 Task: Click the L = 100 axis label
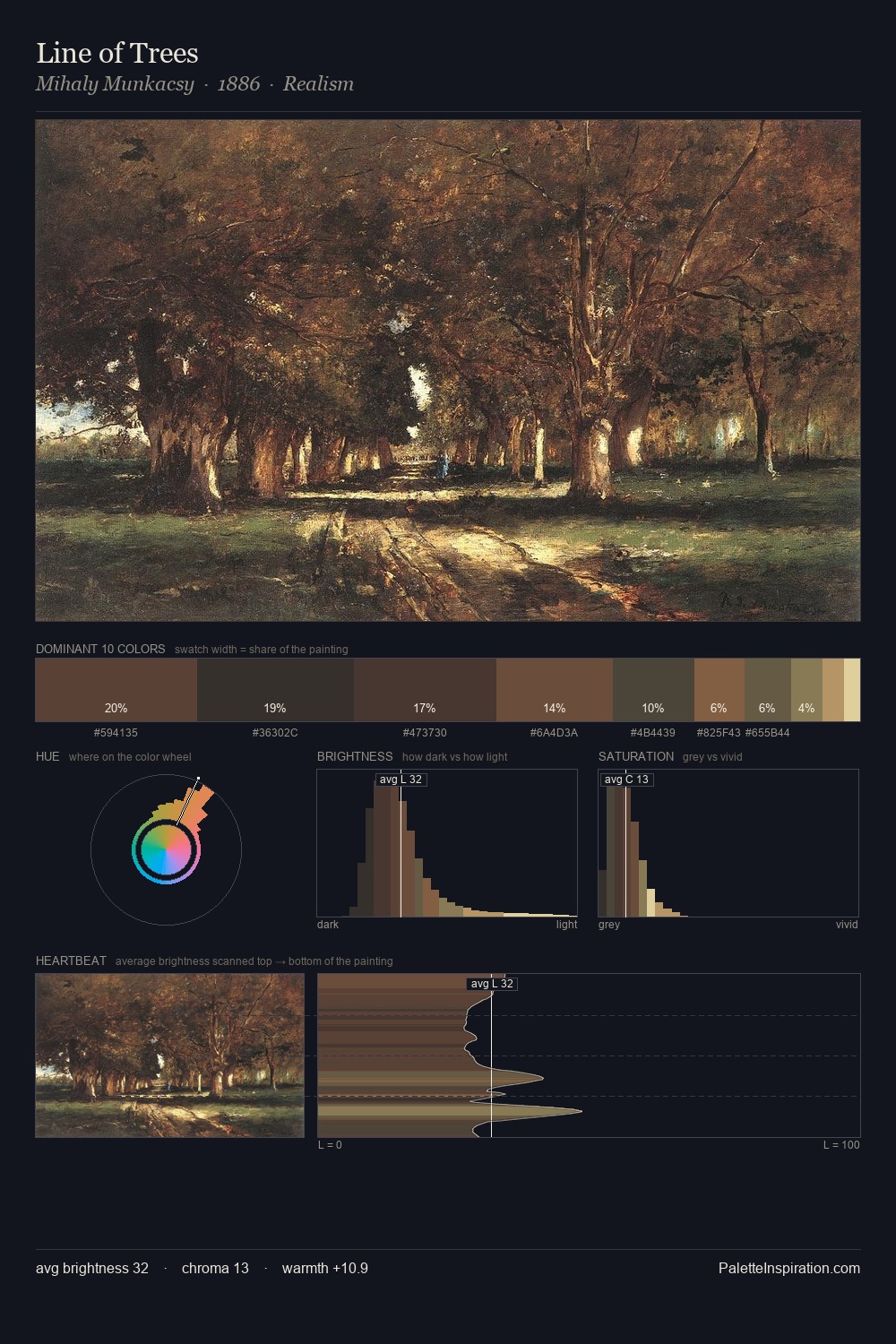841,1145
